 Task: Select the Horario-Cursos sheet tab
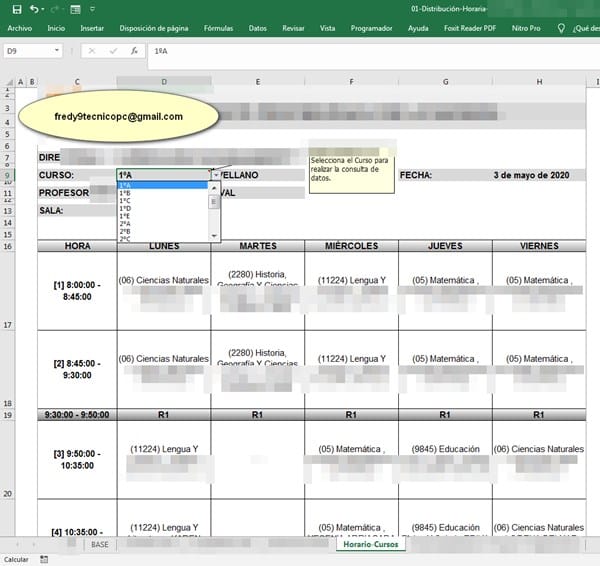(x=370, y=545)
